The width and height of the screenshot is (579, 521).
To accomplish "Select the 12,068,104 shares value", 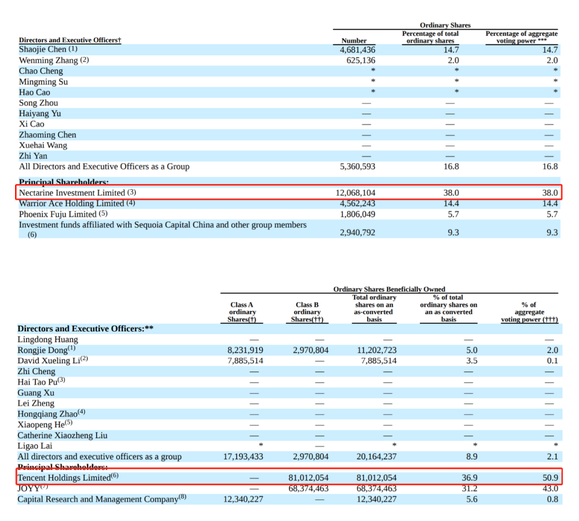I will click(x=355, y=193).
